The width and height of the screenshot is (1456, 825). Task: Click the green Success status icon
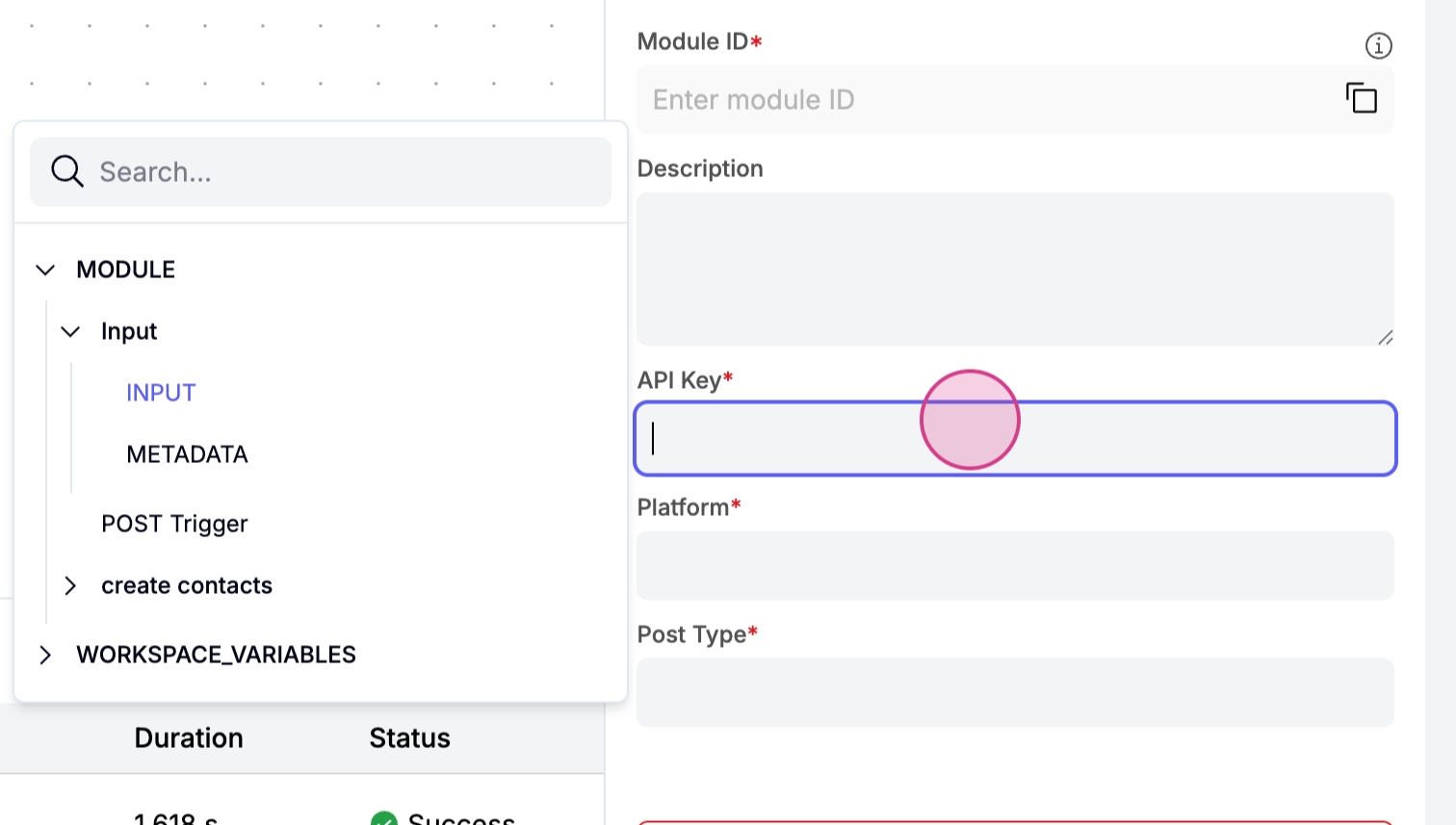384,819
